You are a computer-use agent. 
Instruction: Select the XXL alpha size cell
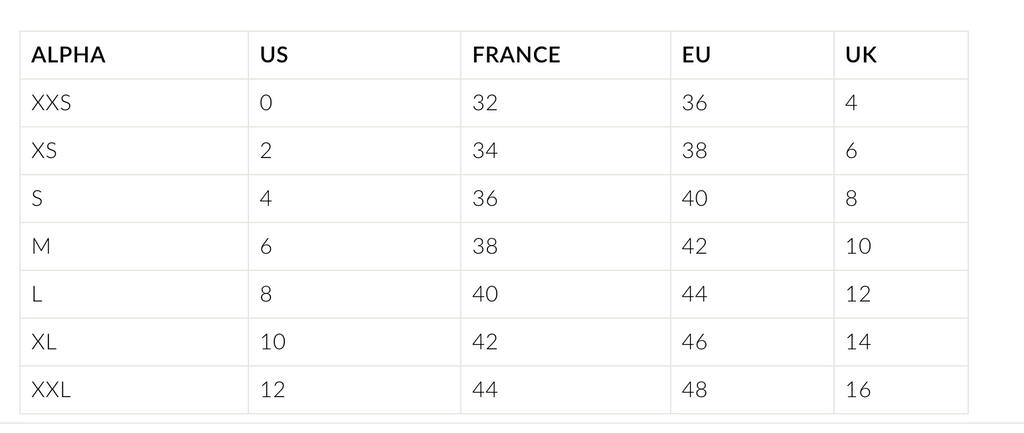(134, 390)
